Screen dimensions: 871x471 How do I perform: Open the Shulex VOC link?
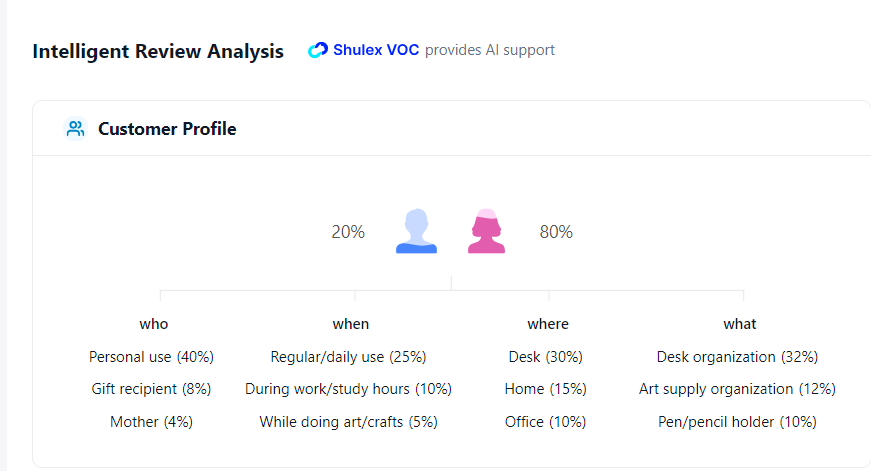tap(376, 50)
